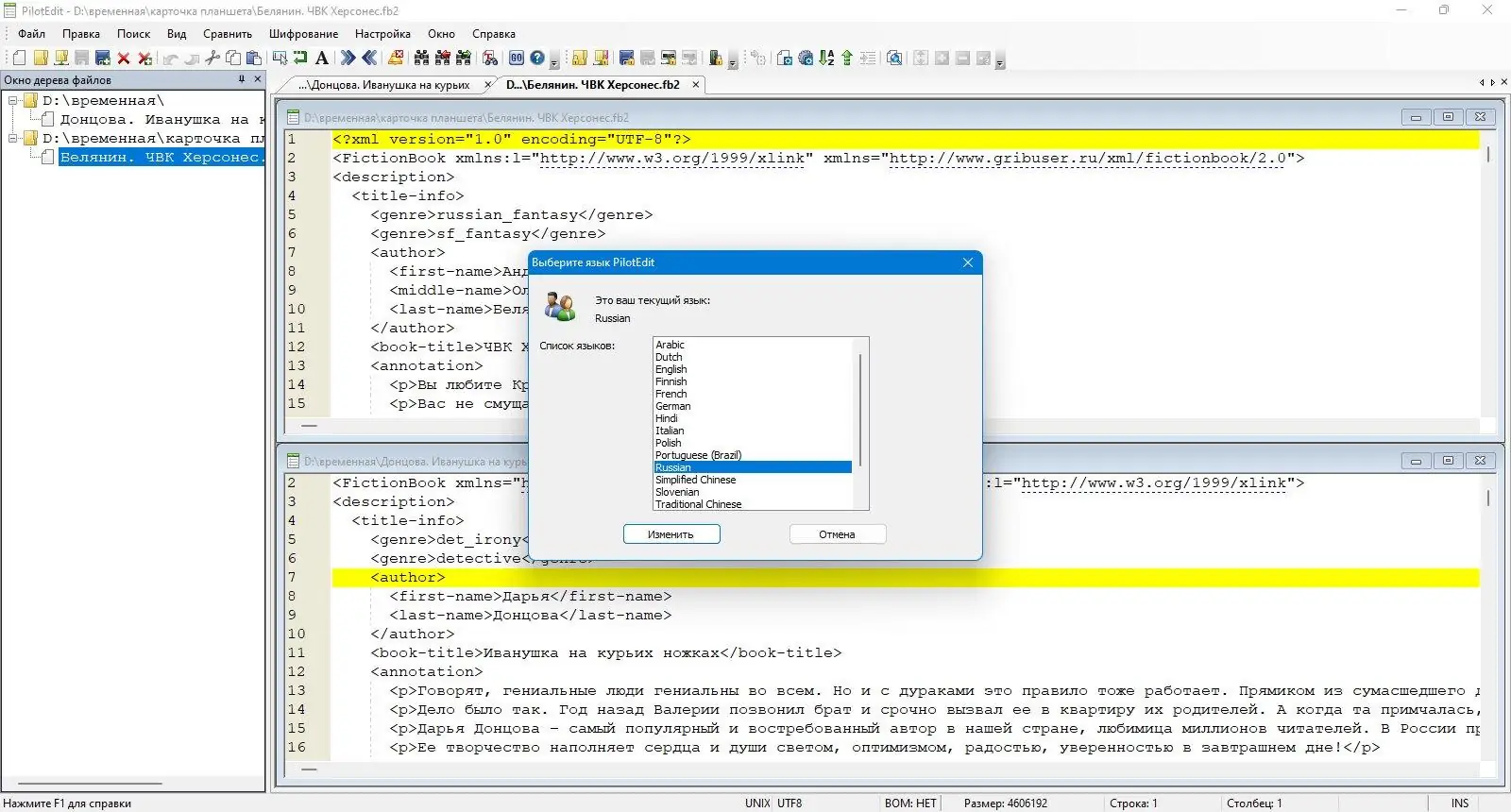The image size is (1511, 812).
Task: Click the Save As disk icon
Action: click(x=102, y=59)
